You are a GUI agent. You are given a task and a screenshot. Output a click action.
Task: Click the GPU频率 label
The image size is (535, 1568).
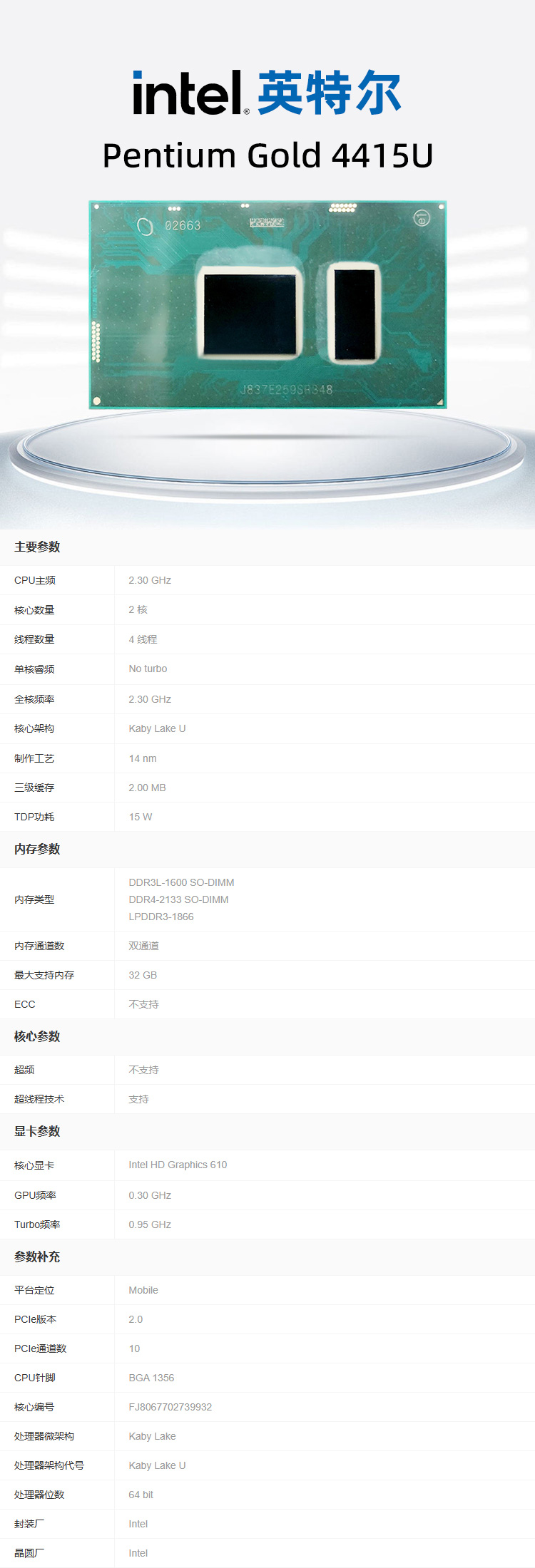(x=35, y=1195)
